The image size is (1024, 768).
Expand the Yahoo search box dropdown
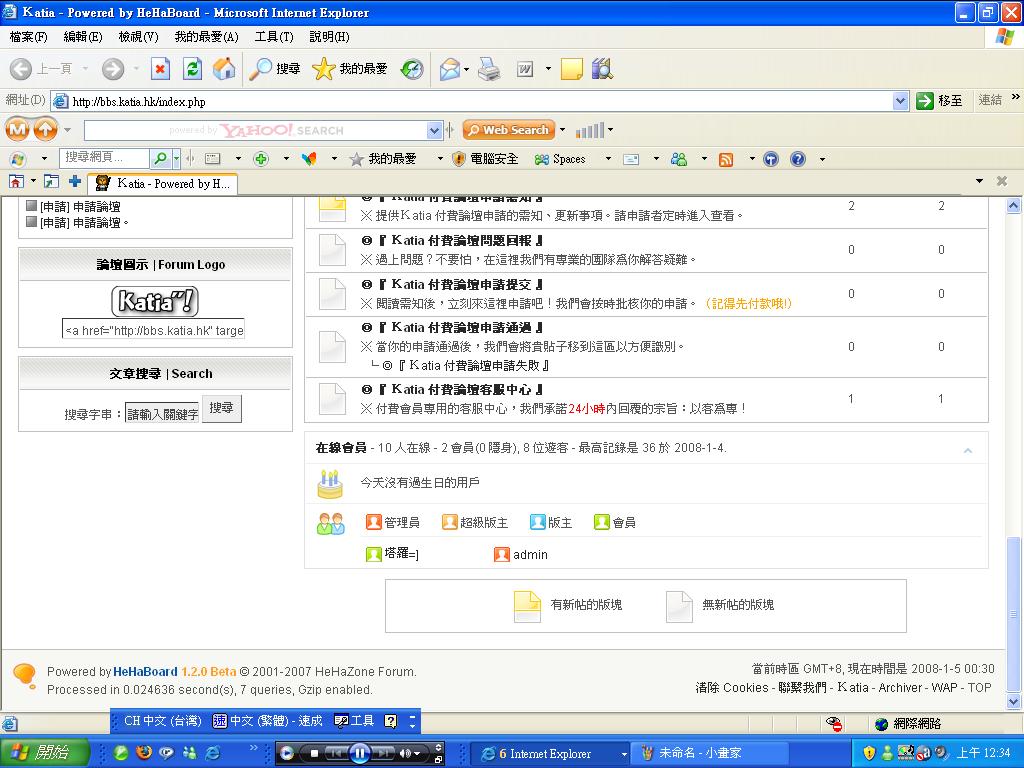(x=434, y=131)
